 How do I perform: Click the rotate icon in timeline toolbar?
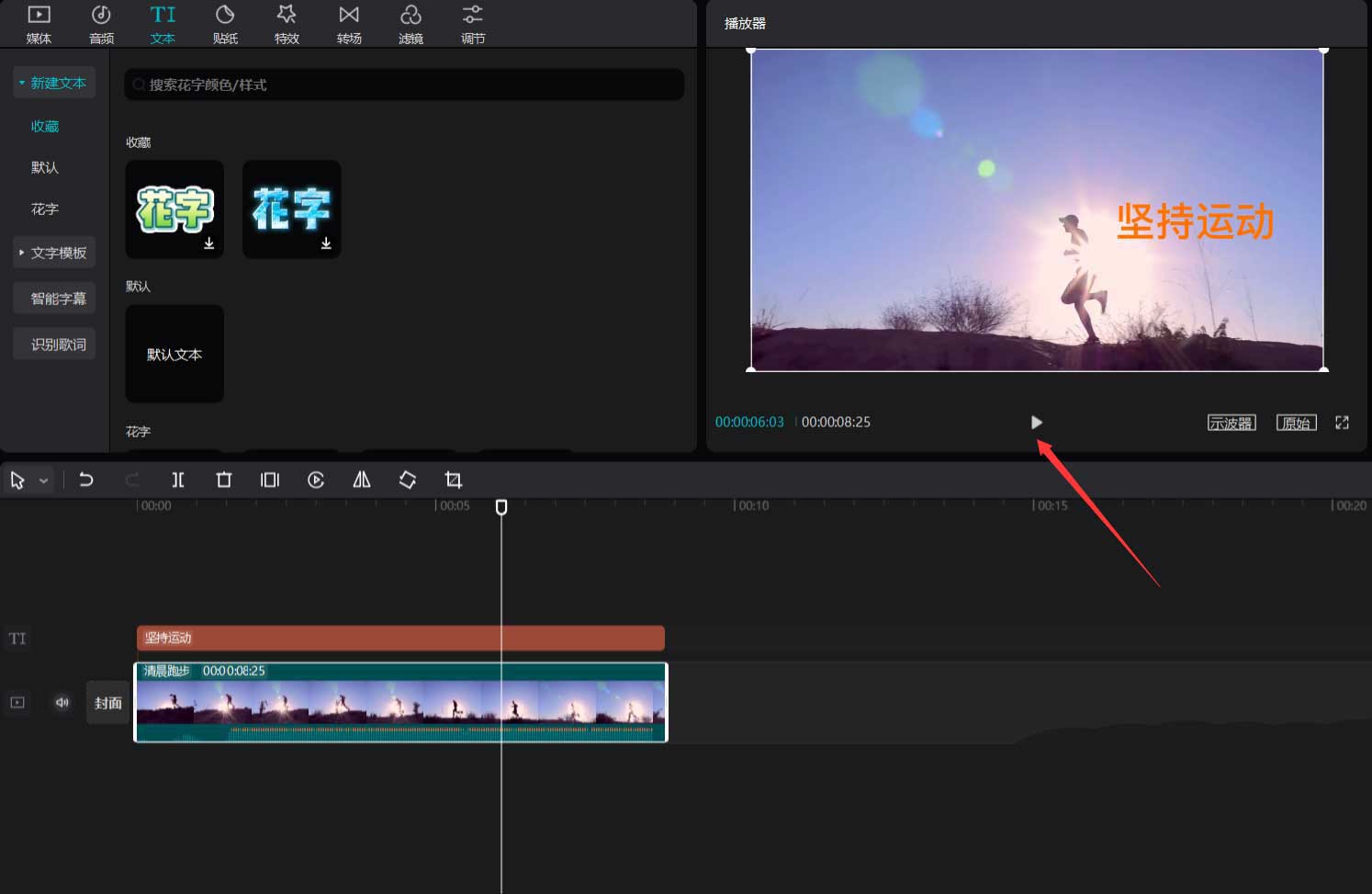tap(408, 480)
